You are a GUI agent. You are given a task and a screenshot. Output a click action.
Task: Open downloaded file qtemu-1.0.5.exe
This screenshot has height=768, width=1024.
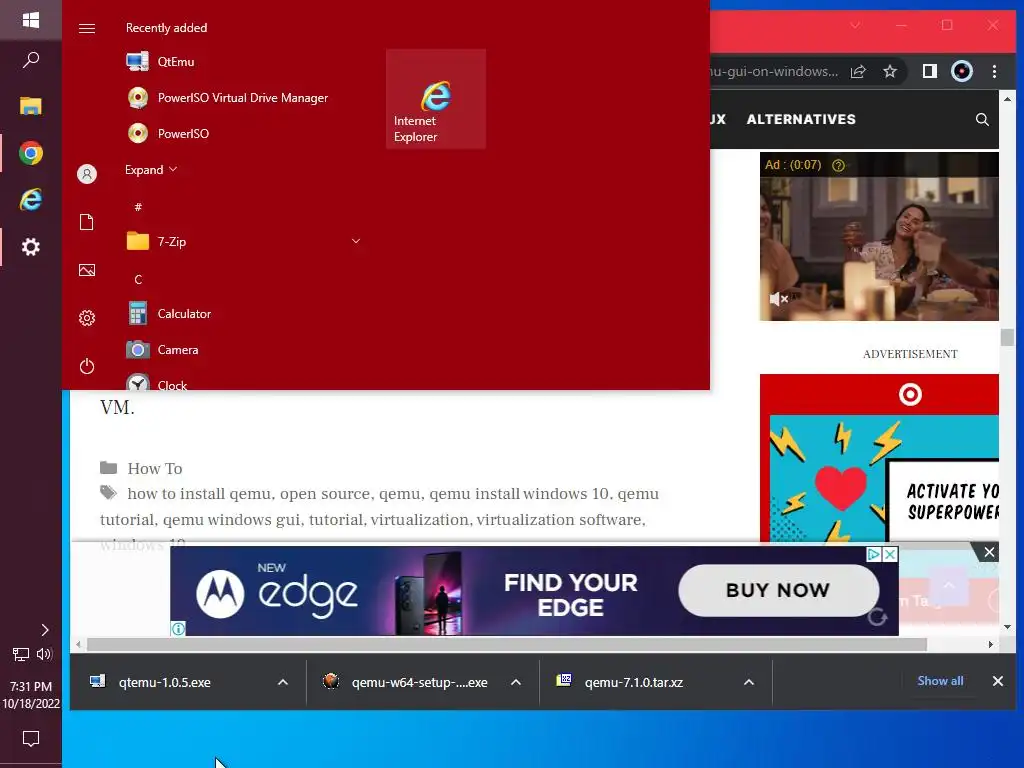(x=165, y=682)
